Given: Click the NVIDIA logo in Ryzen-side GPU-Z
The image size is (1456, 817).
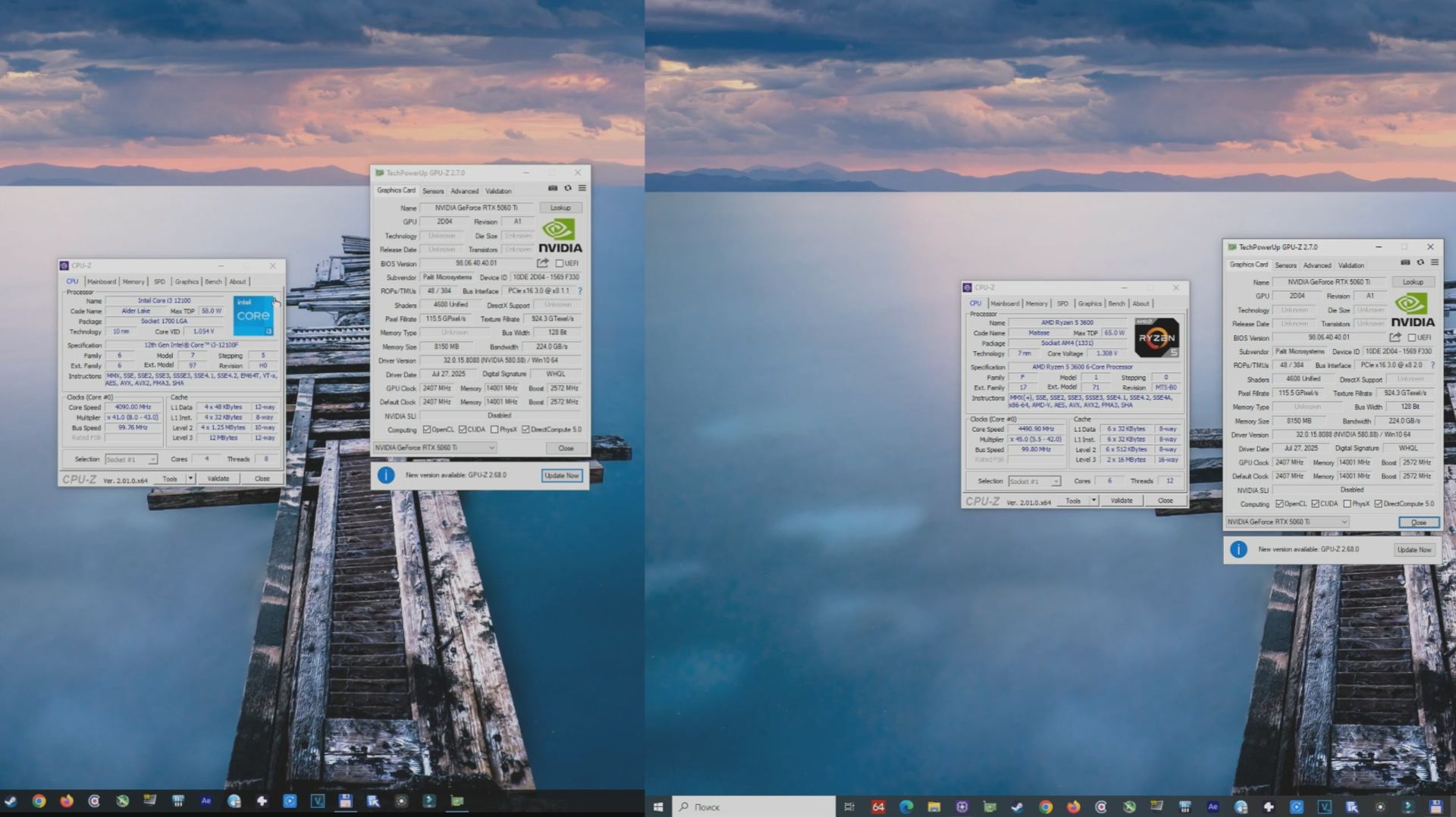Looking at the screenshot, I should tap(1413, 310).
